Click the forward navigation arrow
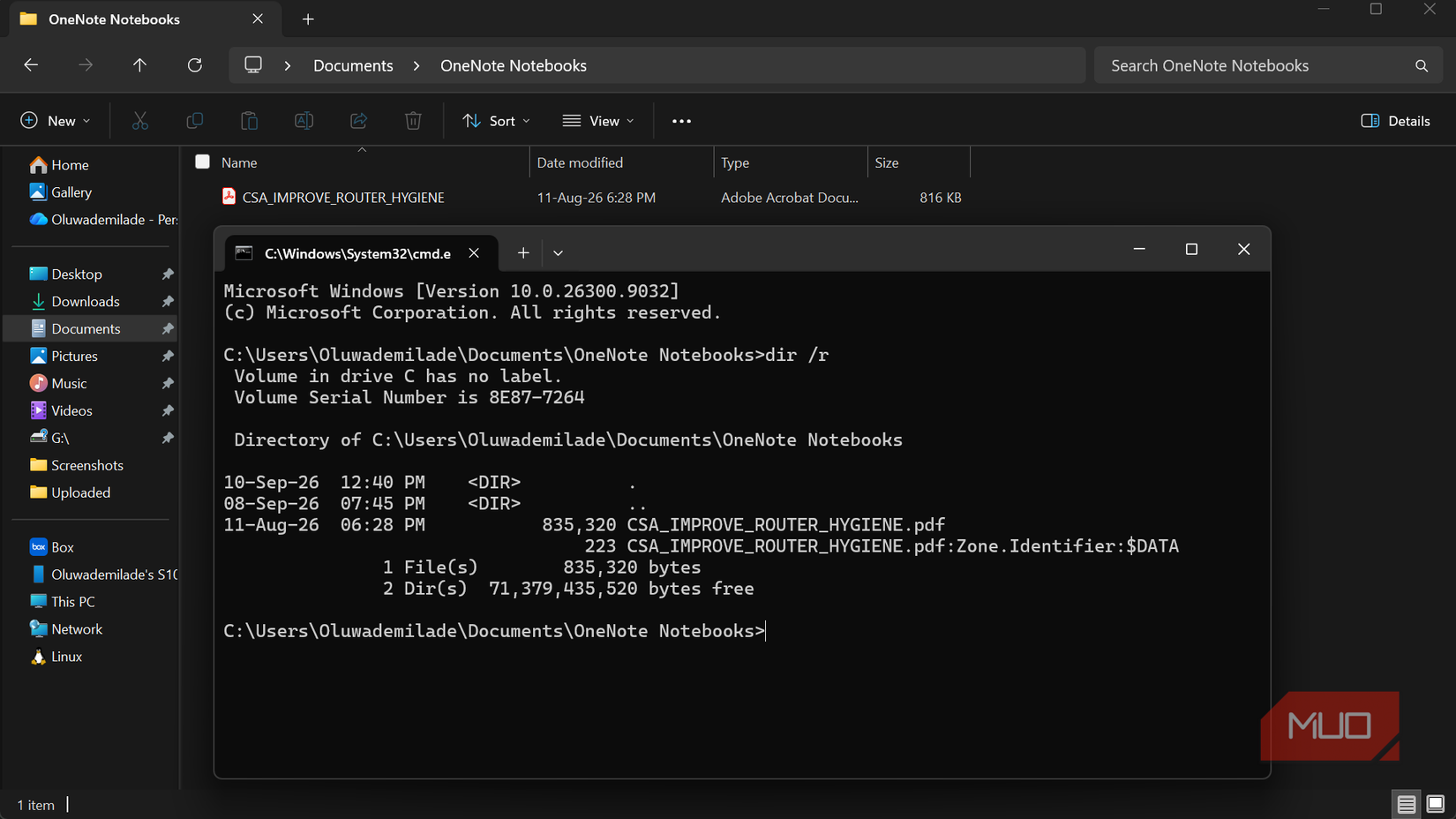 pyautogui.click(x=86, y=65)
